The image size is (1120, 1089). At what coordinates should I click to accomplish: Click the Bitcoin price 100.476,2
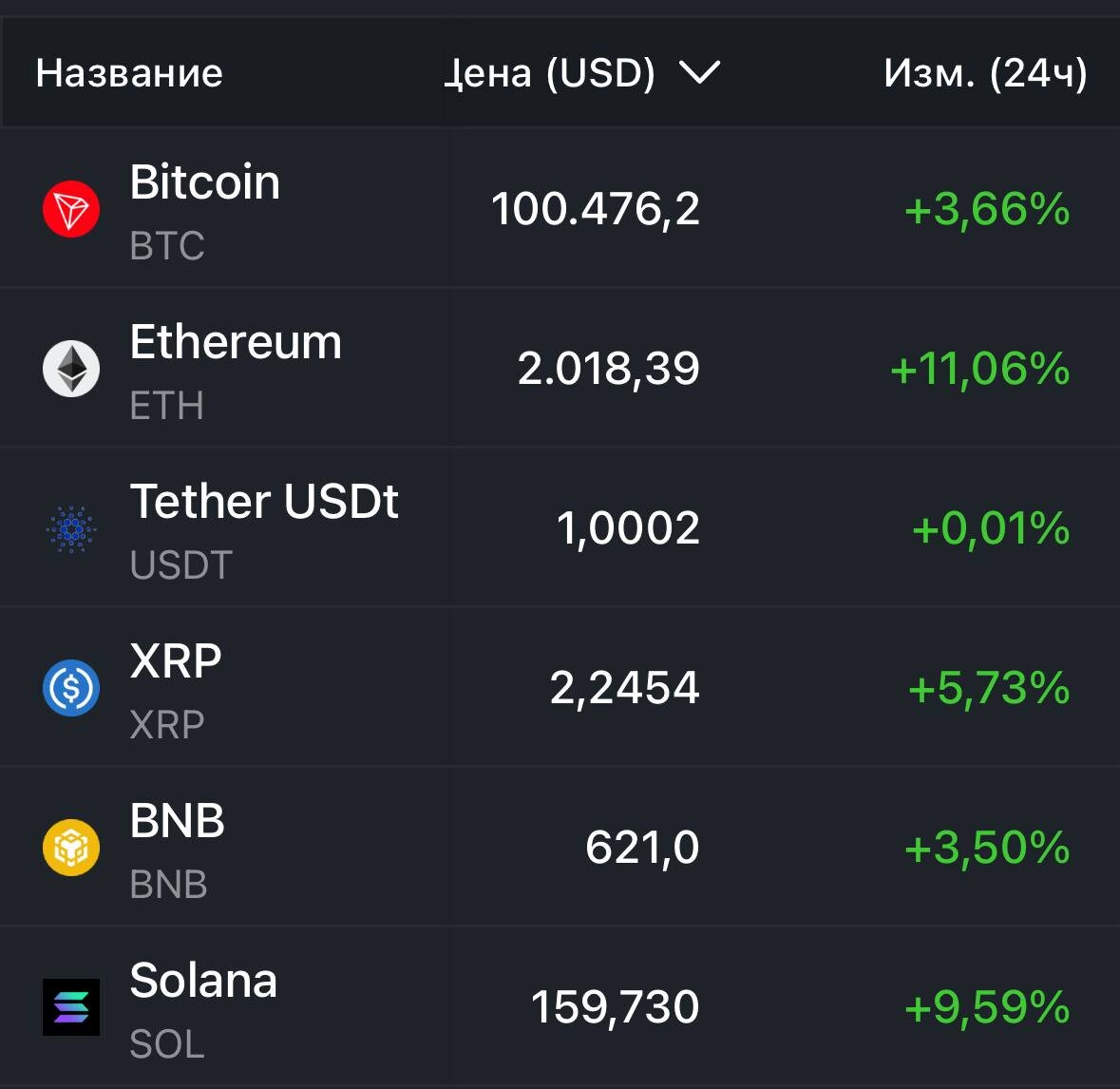pyautogui.click(x=596, y=209)
